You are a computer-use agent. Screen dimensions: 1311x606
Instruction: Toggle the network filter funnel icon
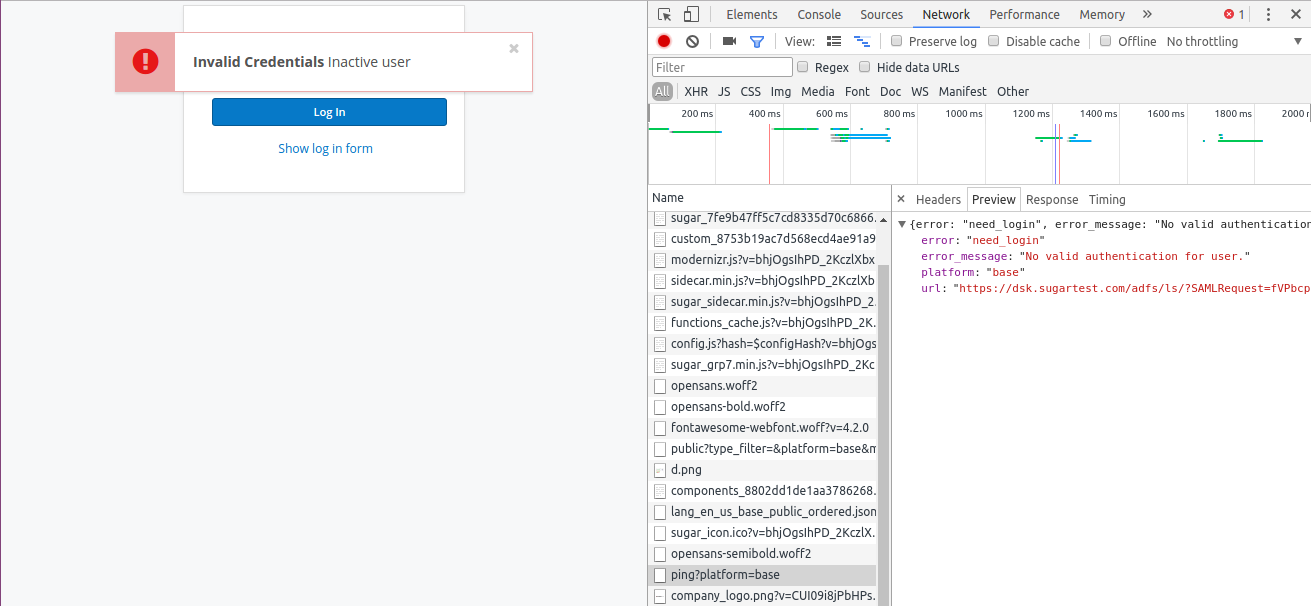pos(757,41)
